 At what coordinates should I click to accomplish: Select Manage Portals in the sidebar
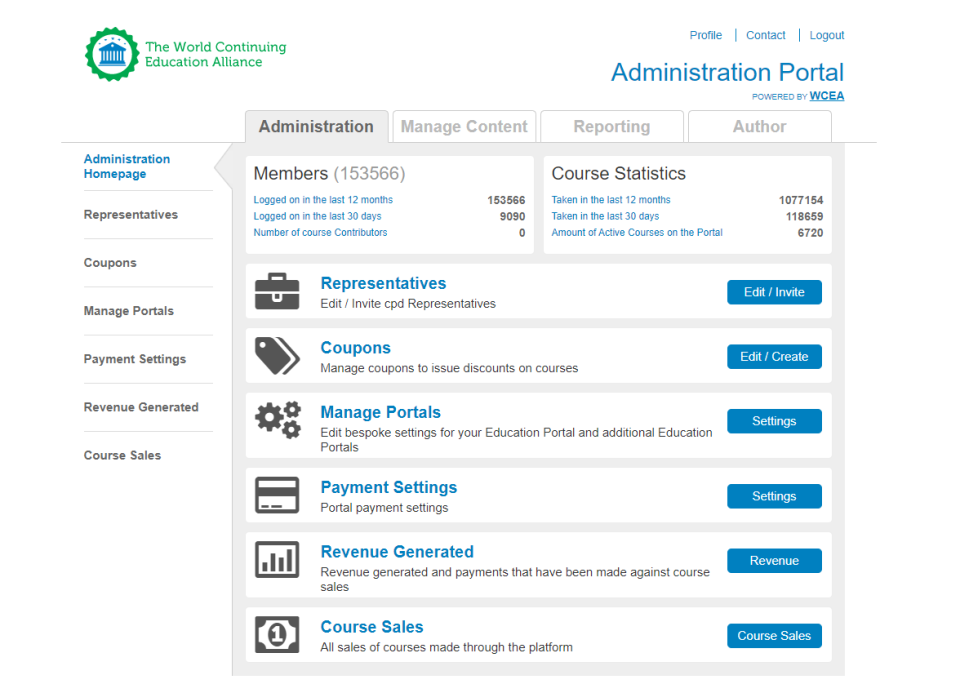[x=129, y=311]
